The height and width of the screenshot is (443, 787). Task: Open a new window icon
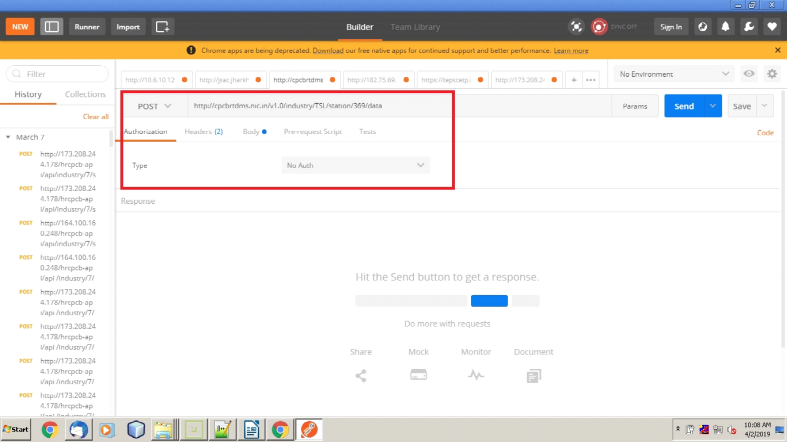163,27
